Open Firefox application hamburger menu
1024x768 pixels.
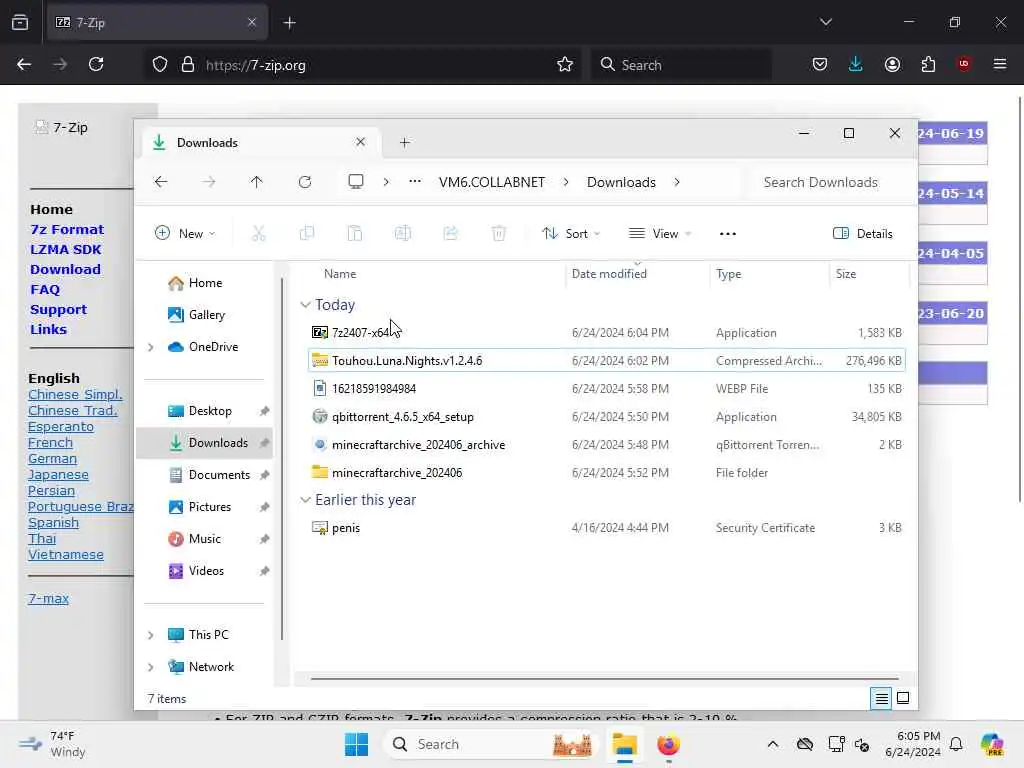[x=1000, y=64]
